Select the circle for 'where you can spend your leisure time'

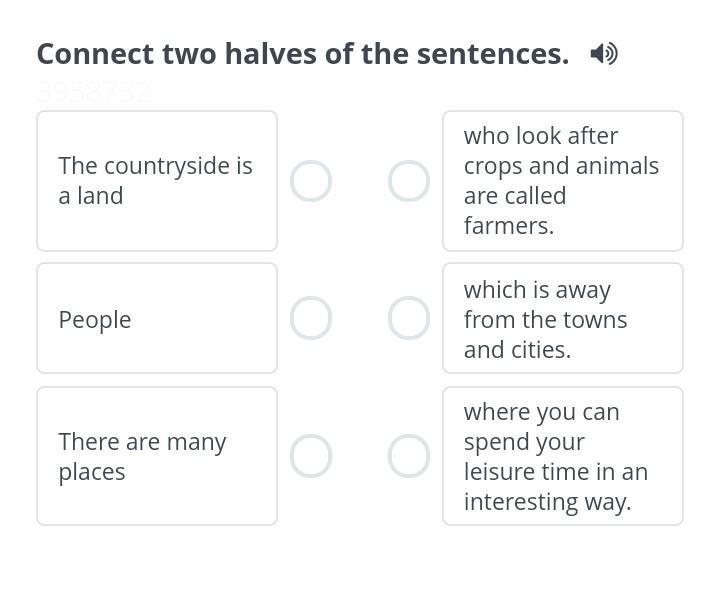tap(409, 456)
